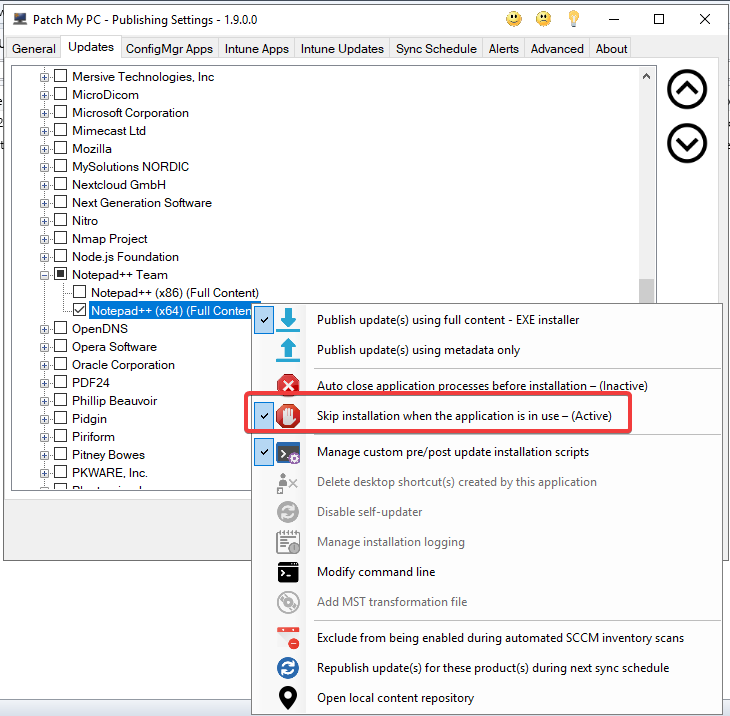Click the exclude from SCCM scans icon

(x=288, y=638)
